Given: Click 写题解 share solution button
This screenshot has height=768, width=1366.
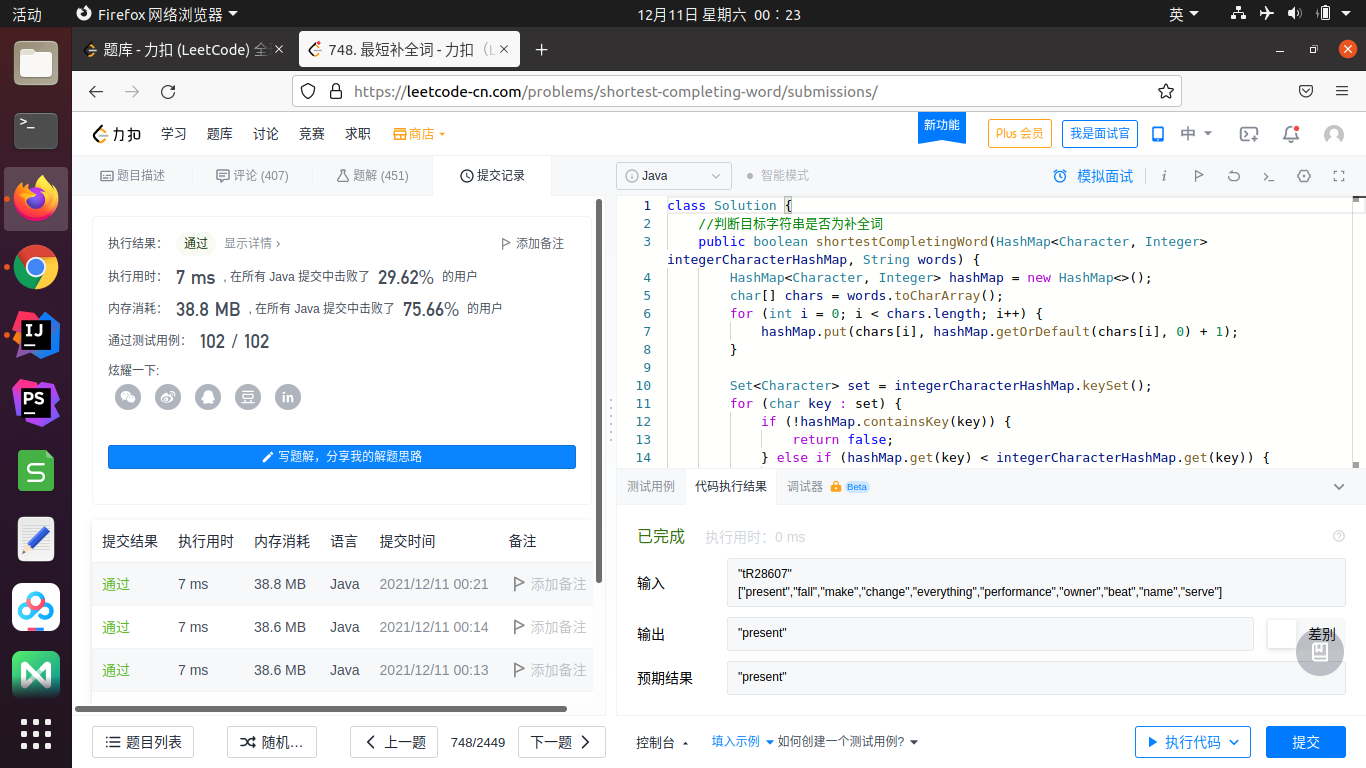Looking at the screenshot, I should point(342,456).
